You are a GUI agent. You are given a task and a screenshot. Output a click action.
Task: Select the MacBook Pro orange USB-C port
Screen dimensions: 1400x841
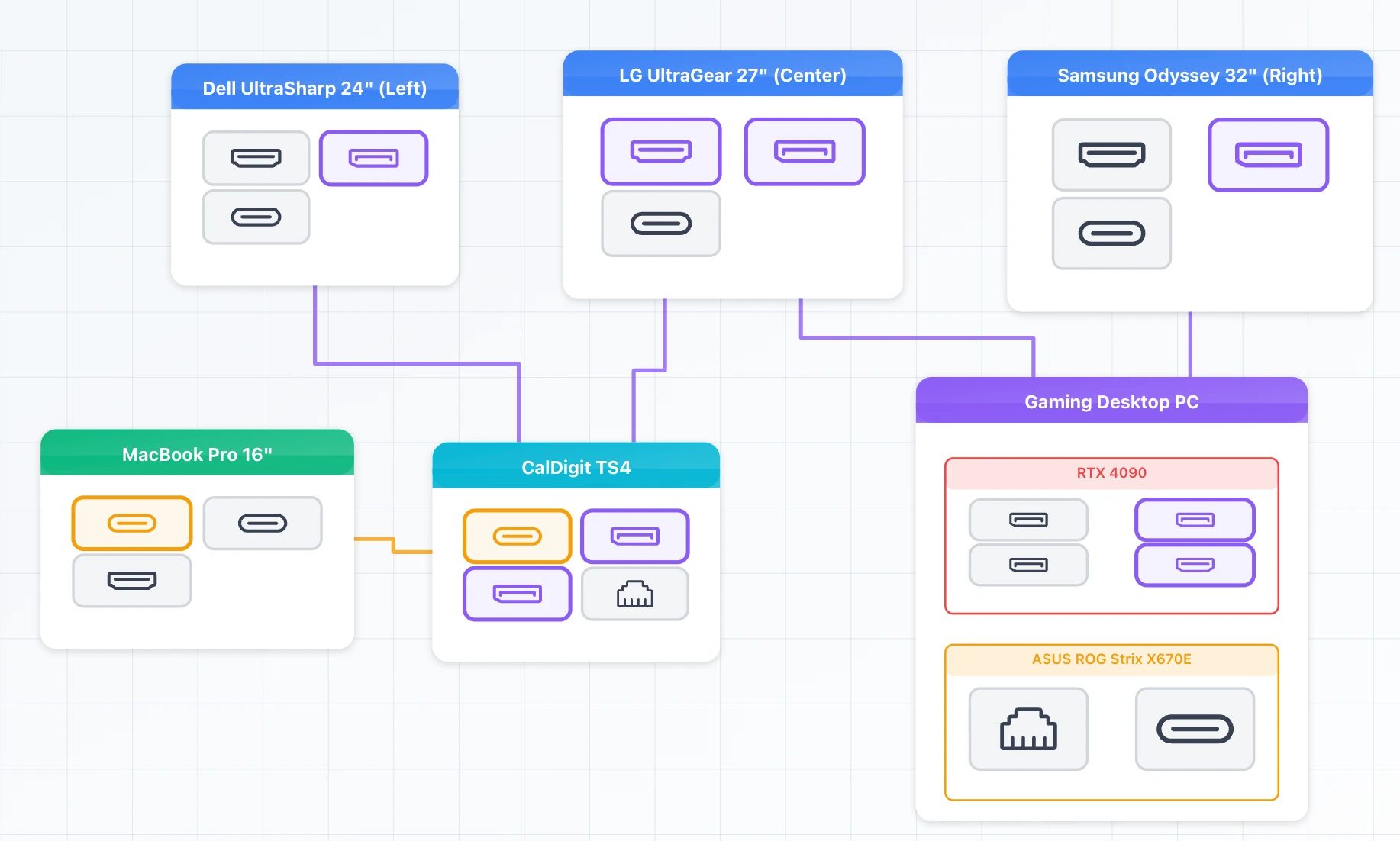[132, 524]
